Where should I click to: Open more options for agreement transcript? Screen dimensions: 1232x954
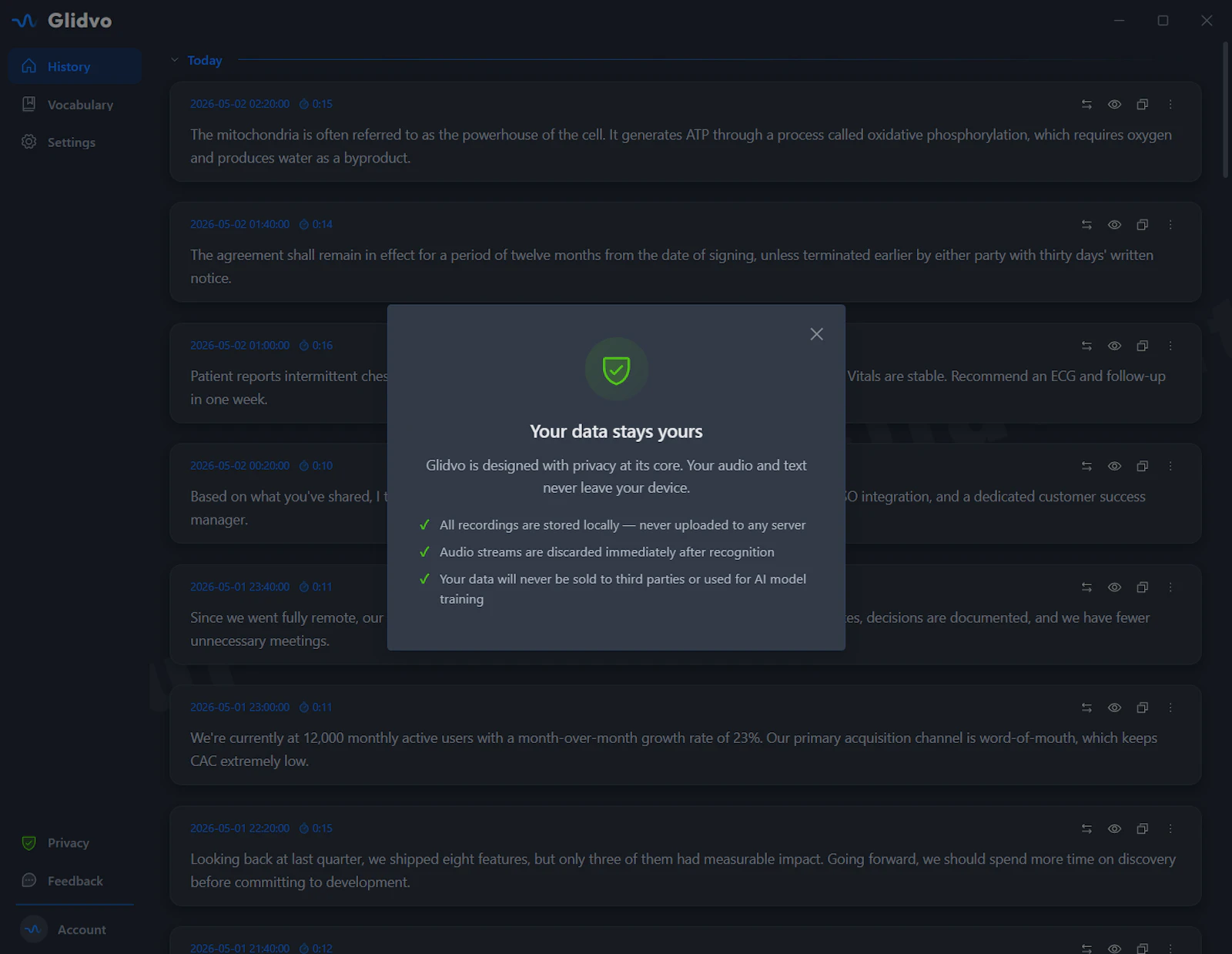[x=1170, y=225]
